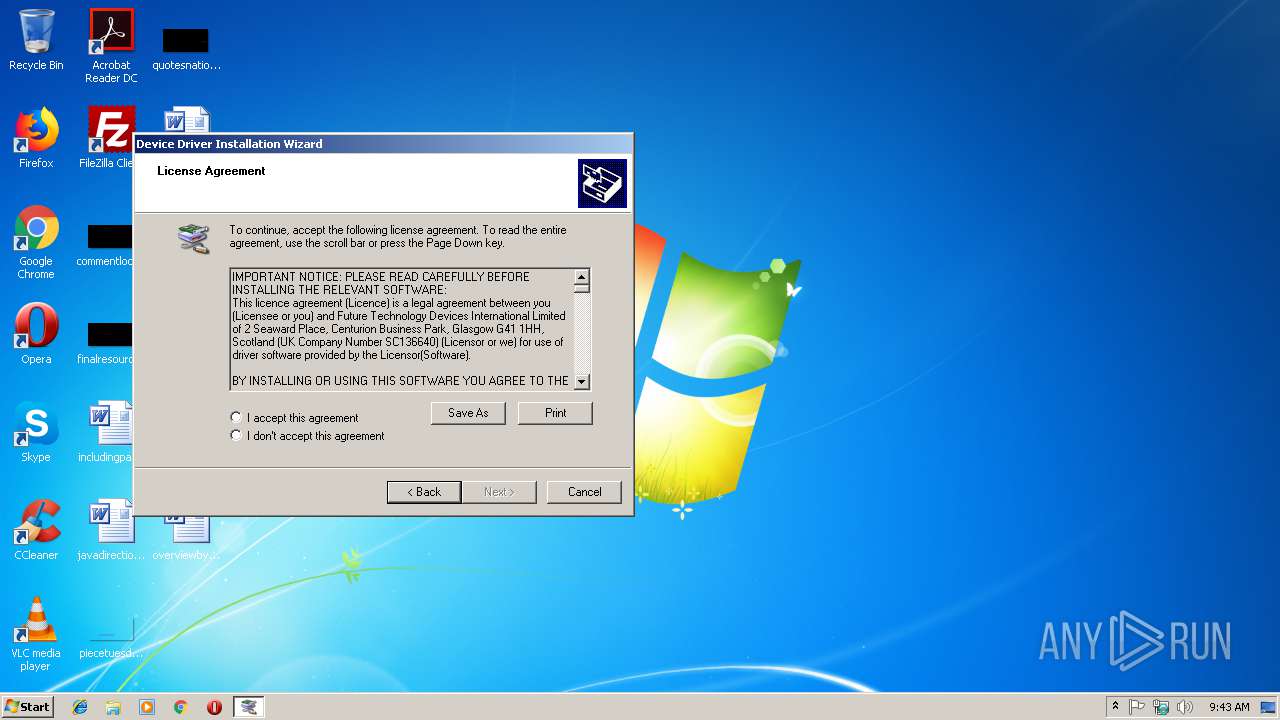Open the network tray icon

(x=1161, y=707)
